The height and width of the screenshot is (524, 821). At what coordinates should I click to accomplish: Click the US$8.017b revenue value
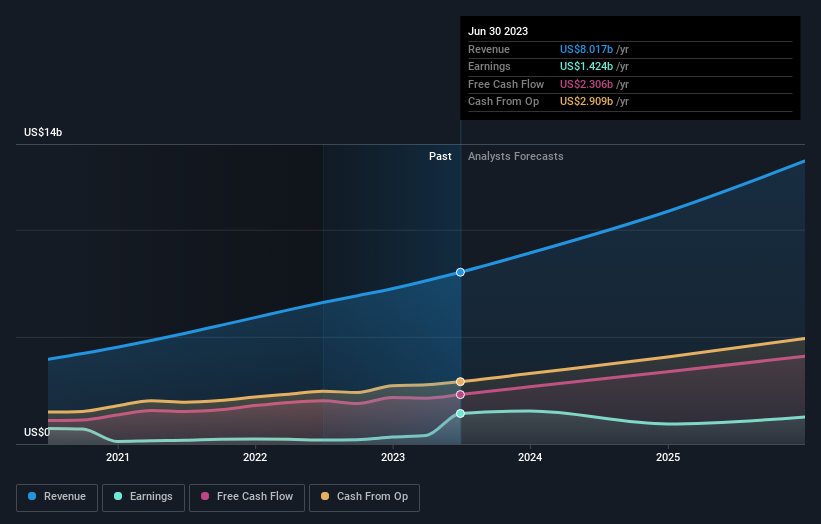586,49
